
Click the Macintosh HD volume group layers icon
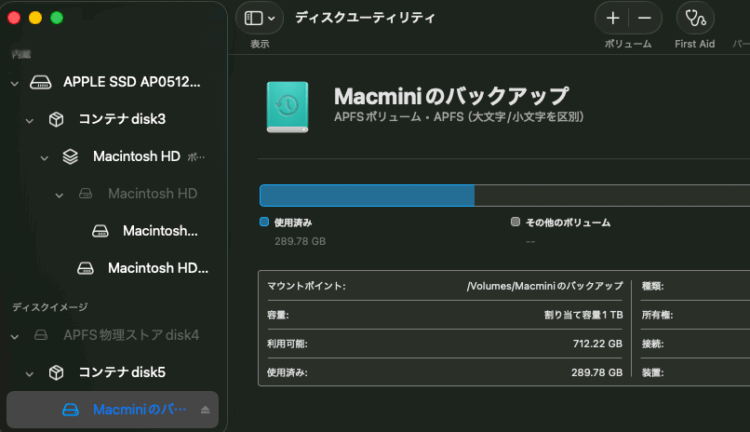click(x=70, y=156)
